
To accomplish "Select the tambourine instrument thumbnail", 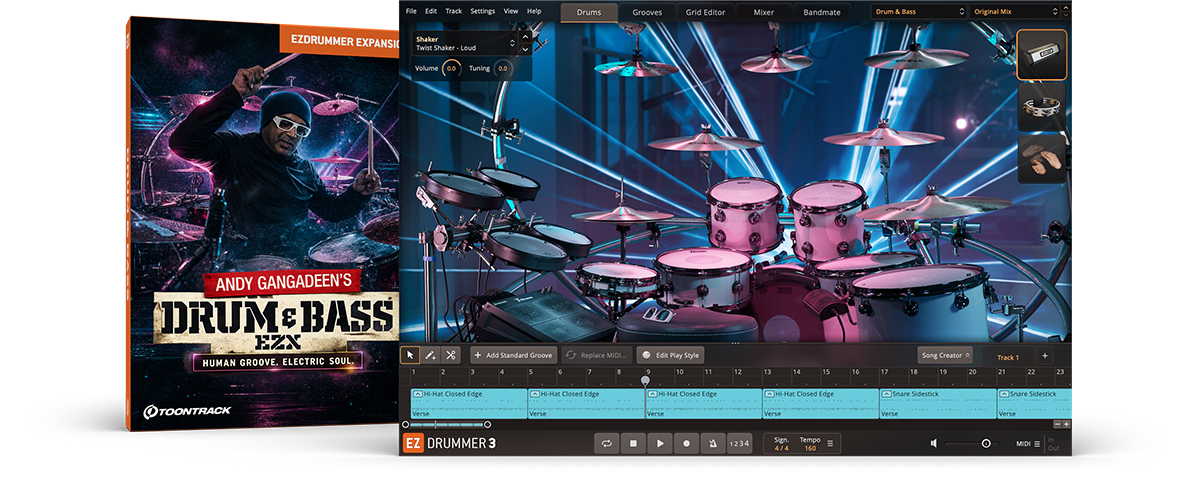I will [x=1042, y=107].
